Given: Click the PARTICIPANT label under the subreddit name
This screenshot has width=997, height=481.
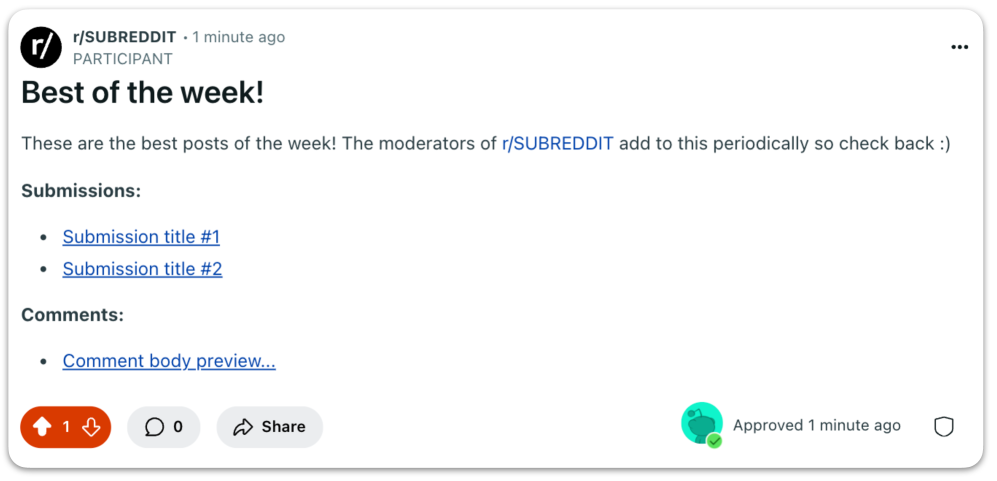Looking at the screenshot, I should click(x=122, y=59).
